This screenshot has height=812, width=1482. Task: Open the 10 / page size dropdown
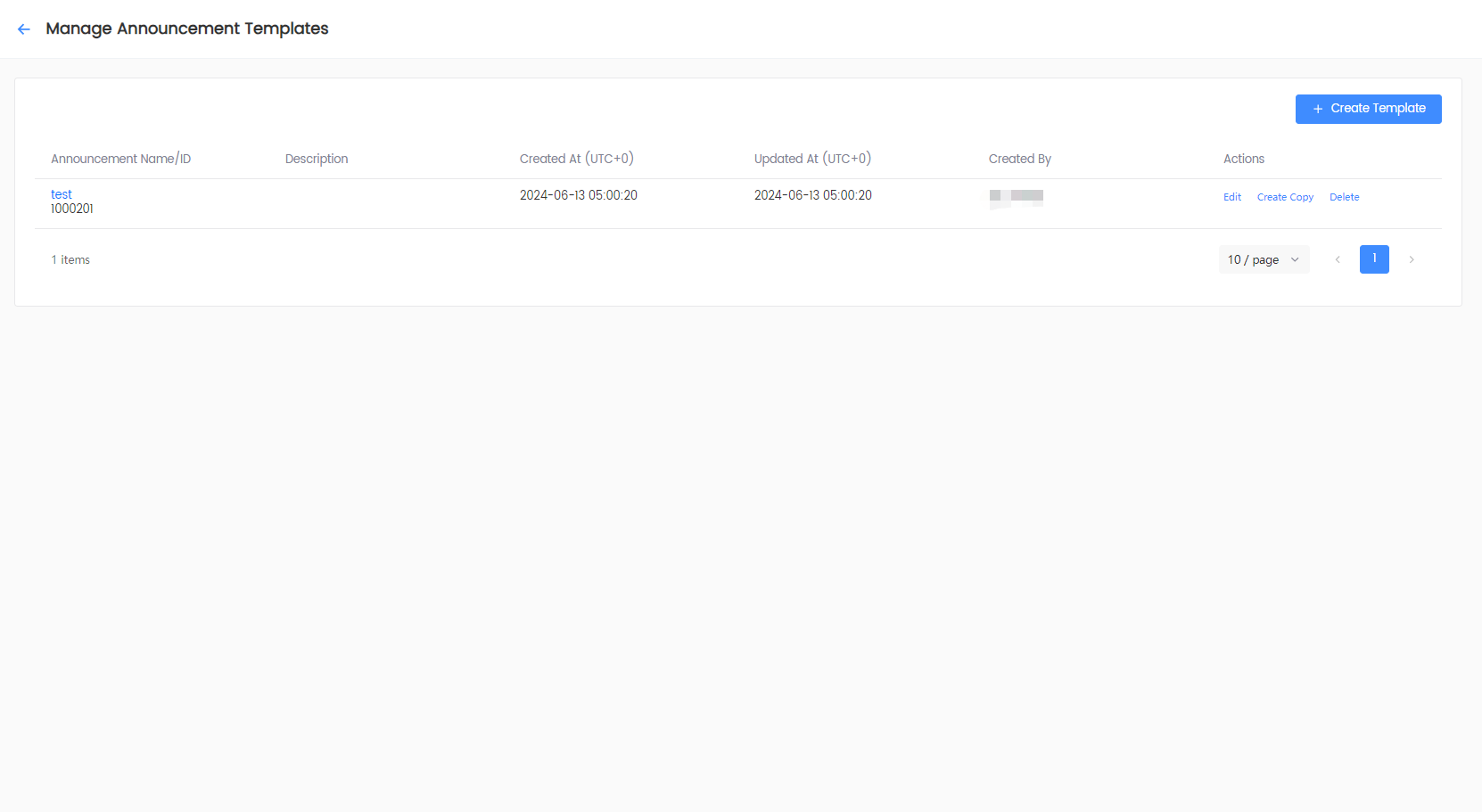1263,259
